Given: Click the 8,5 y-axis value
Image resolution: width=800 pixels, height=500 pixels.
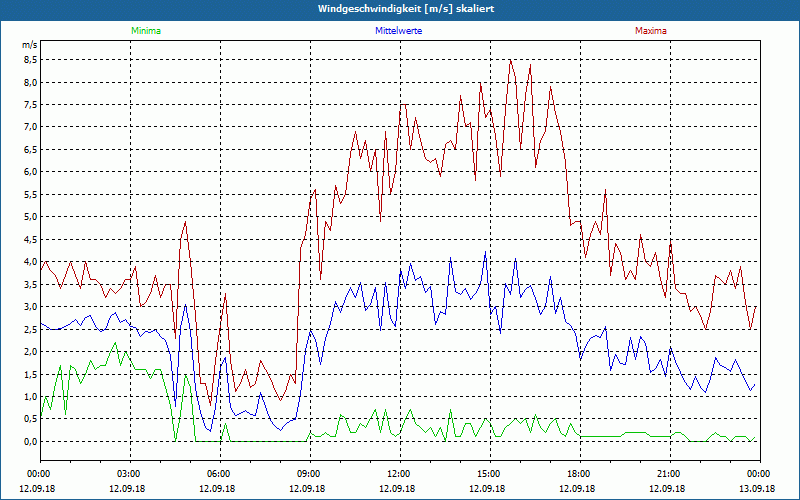Looking at the screenshot, I should click(31, 60).
